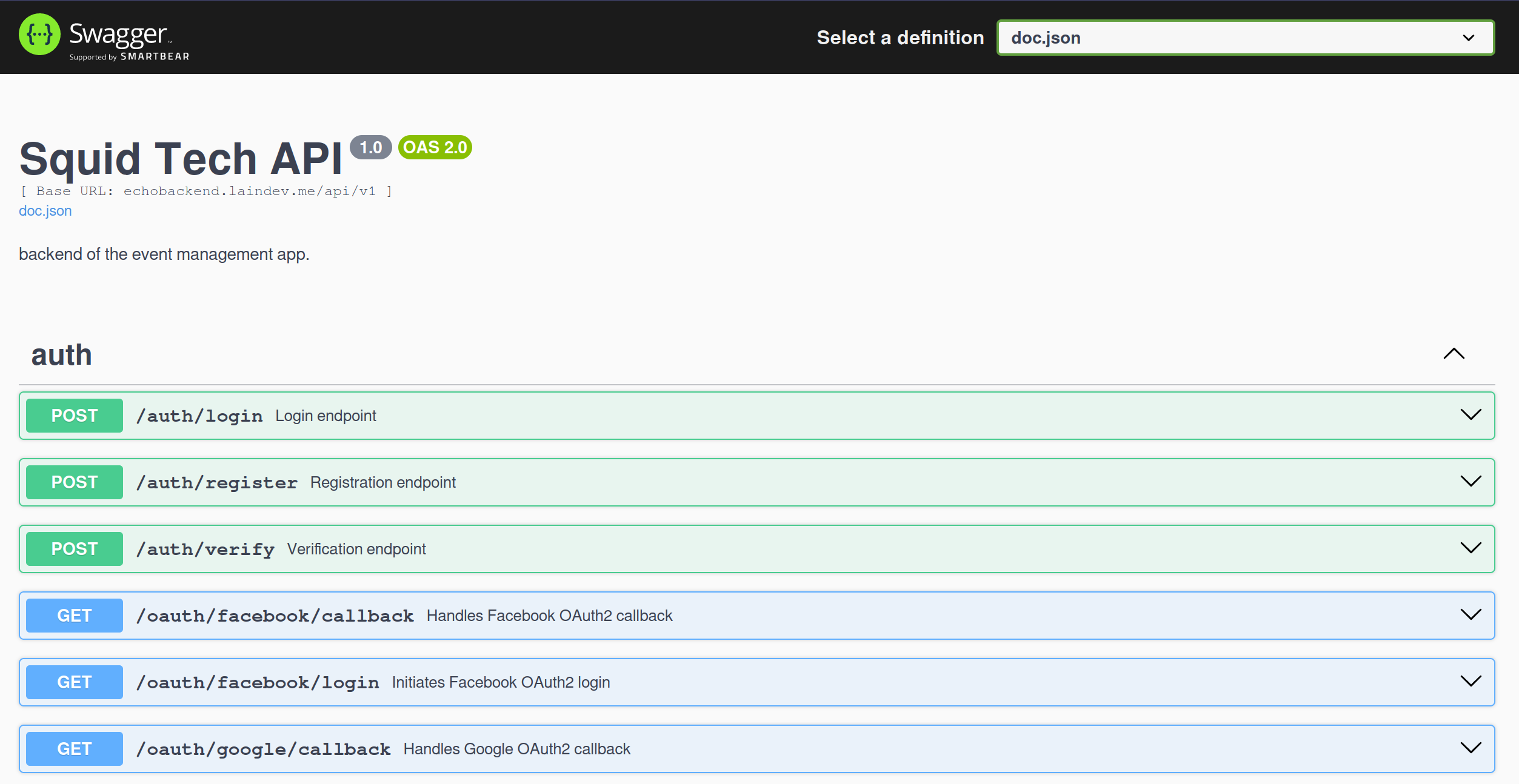The height and width of the screenshot is (784, 1519).
Task: Expand the /oauth/facebook/callback chevron arrow
Action: 1471,615
